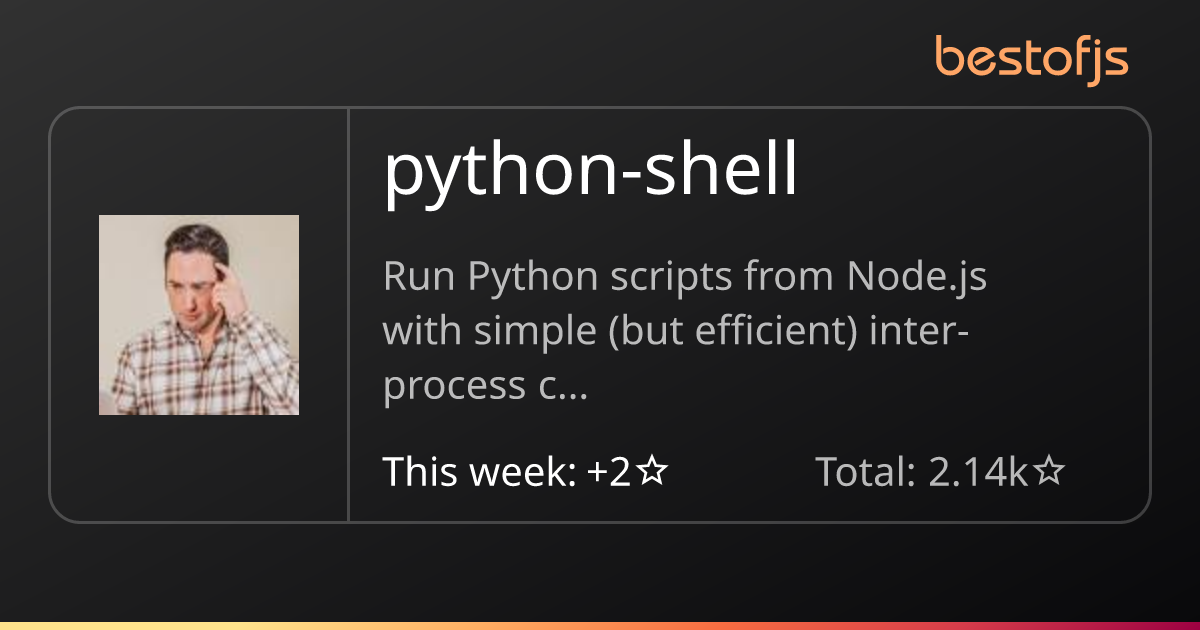Open the python-shell project title
Screen dimensions: 1200x630
pos(590,172)
